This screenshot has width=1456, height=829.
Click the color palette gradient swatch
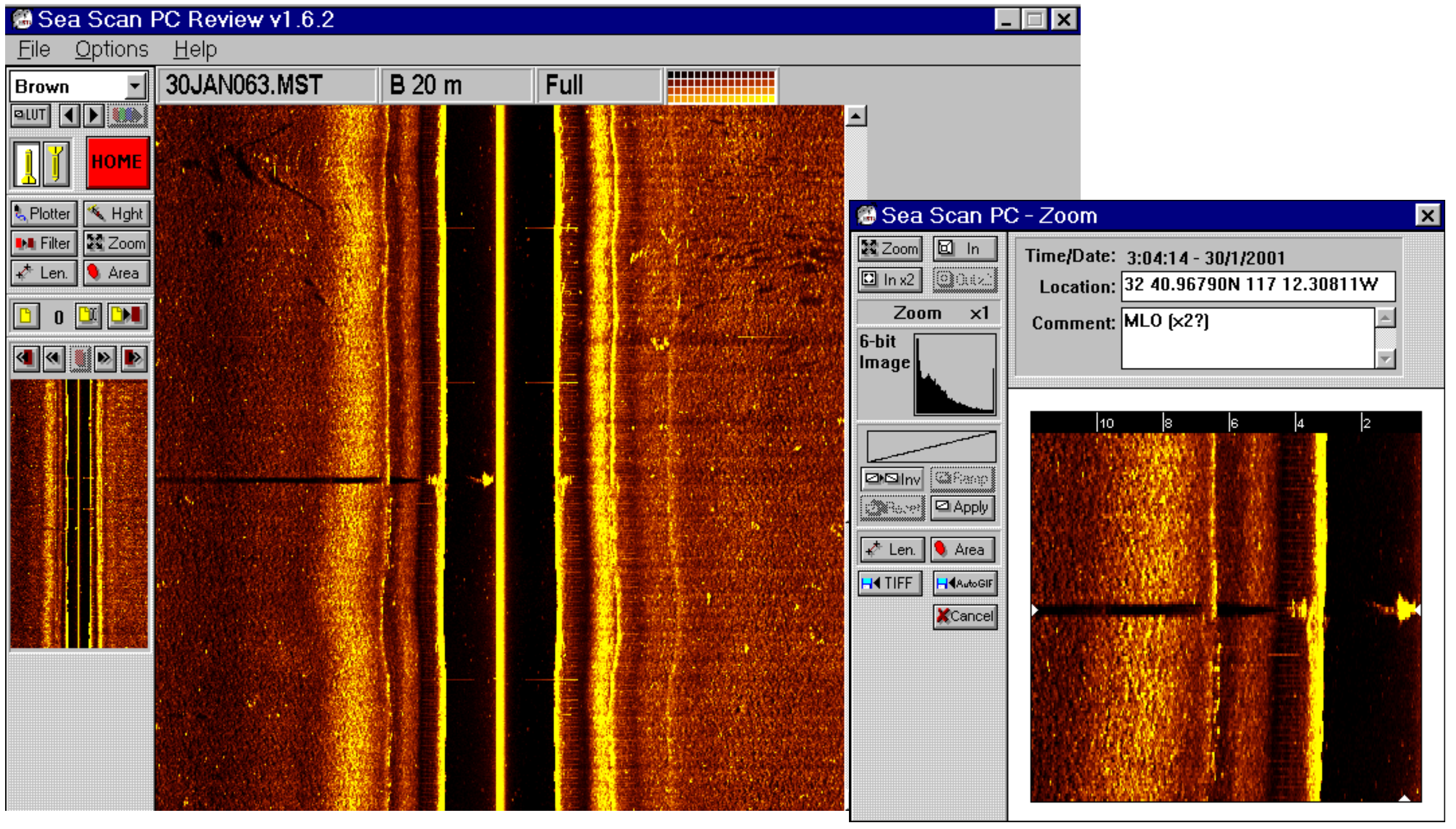click(721, 86)
